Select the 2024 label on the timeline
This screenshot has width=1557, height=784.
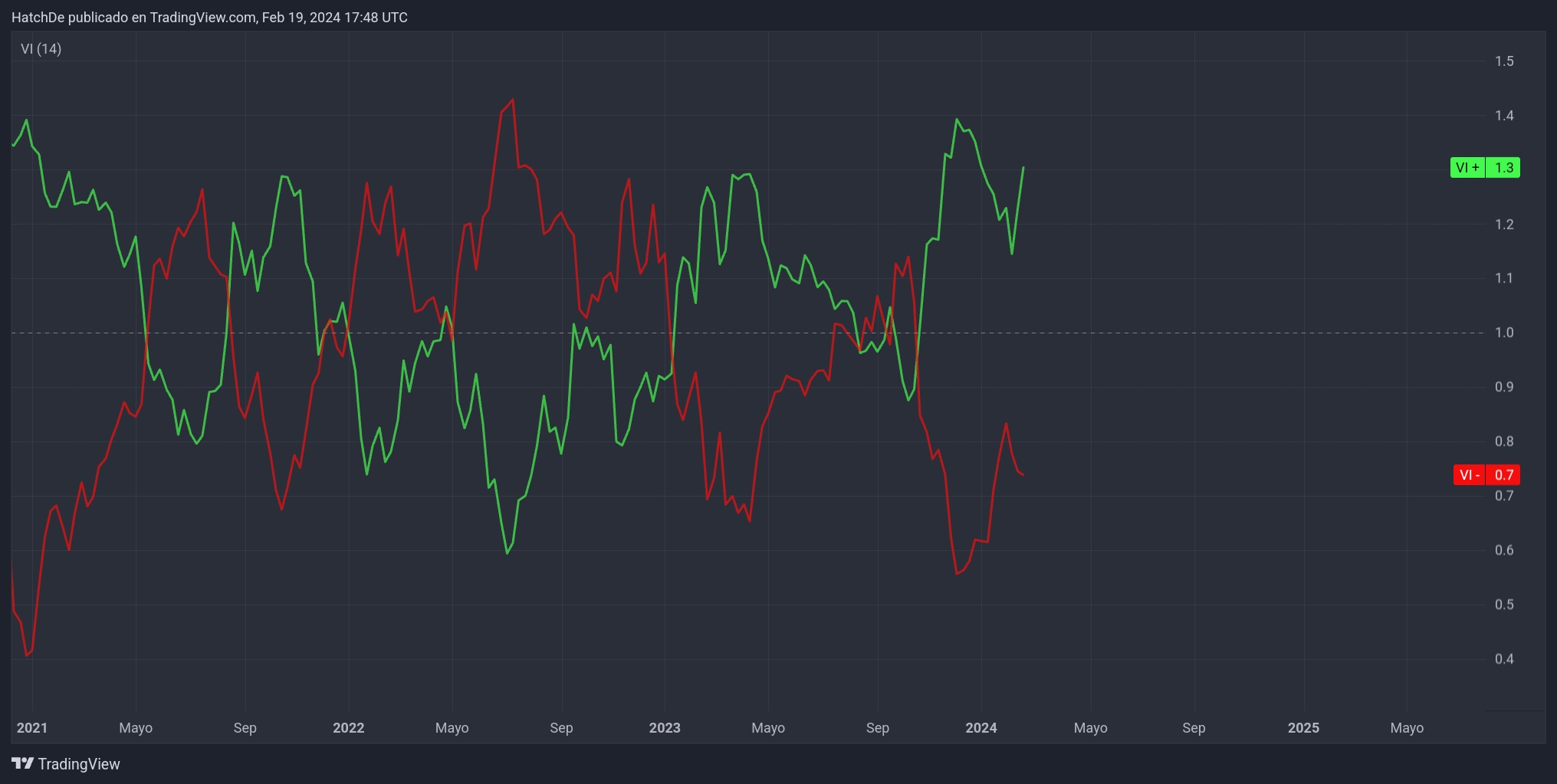981,728
